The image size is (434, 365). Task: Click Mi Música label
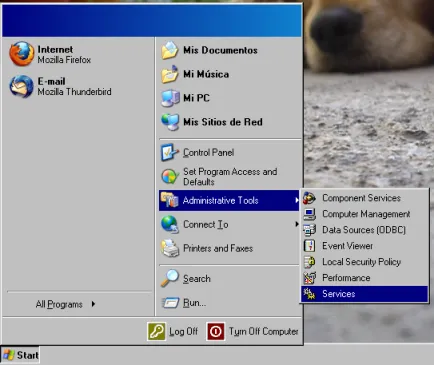tap(206, 74)
